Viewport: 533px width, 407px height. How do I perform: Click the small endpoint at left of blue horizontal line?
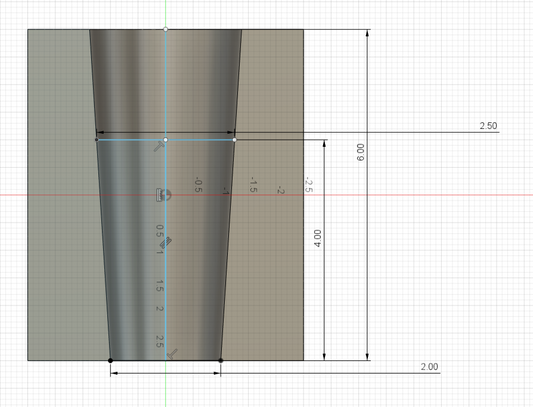(x=97, y=139)
